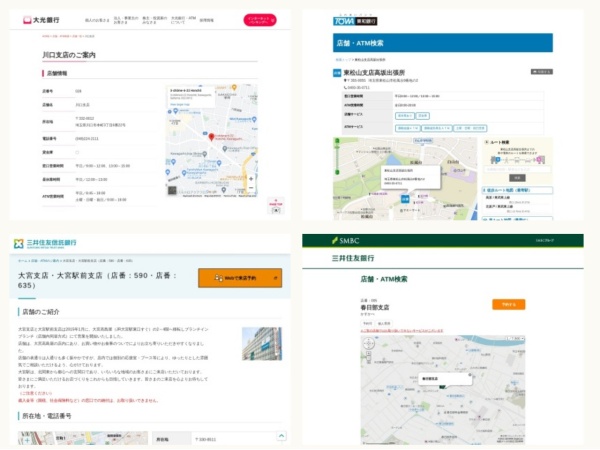Click the breadcrumb link on Towa page

tap(342, 60)
